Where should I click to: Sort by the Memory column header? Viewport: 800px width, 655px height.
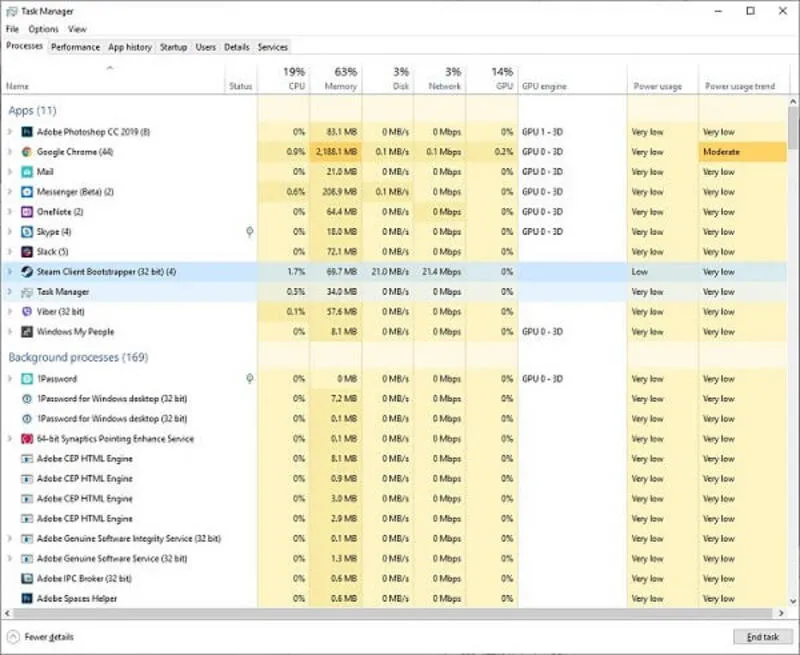[336, 79]
